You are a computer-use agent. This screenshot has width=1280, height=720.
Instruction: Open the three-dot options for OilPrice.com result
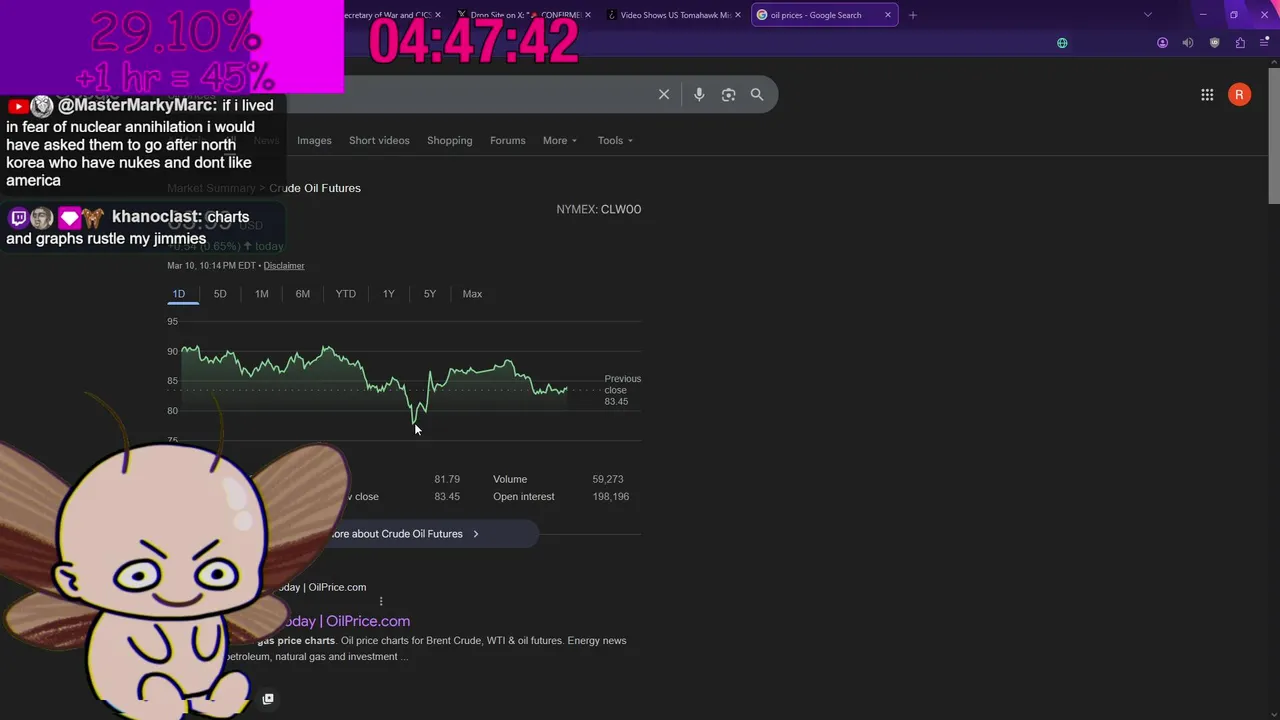[381, 602]
